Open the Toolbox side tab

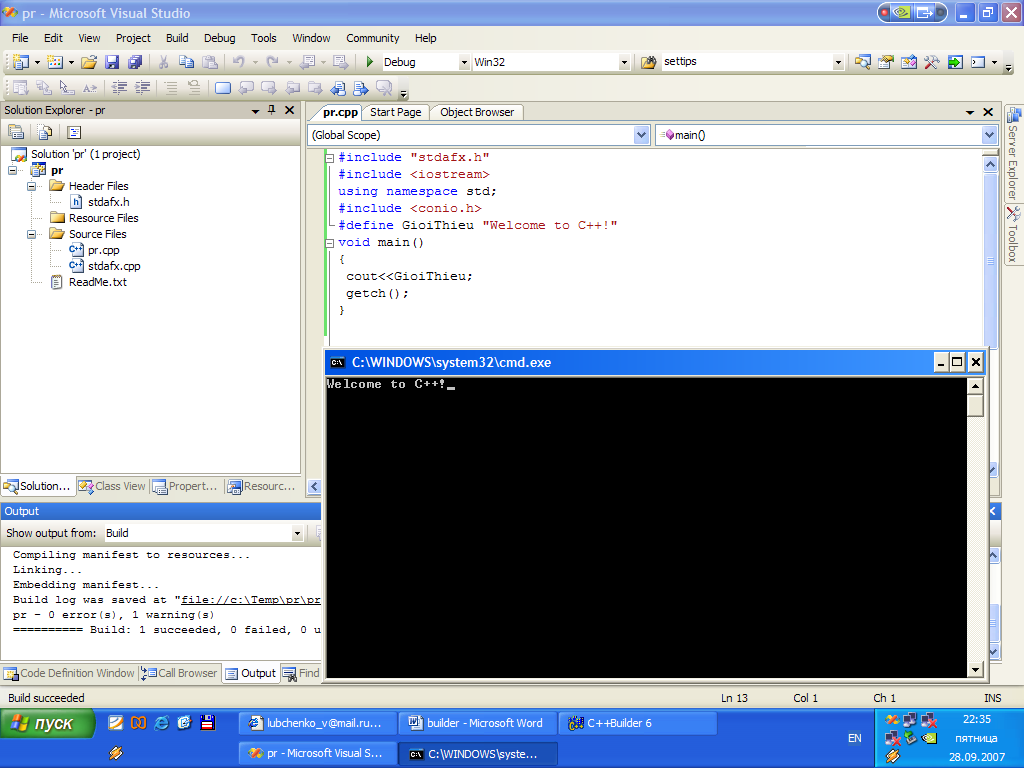click(1013, 235)
